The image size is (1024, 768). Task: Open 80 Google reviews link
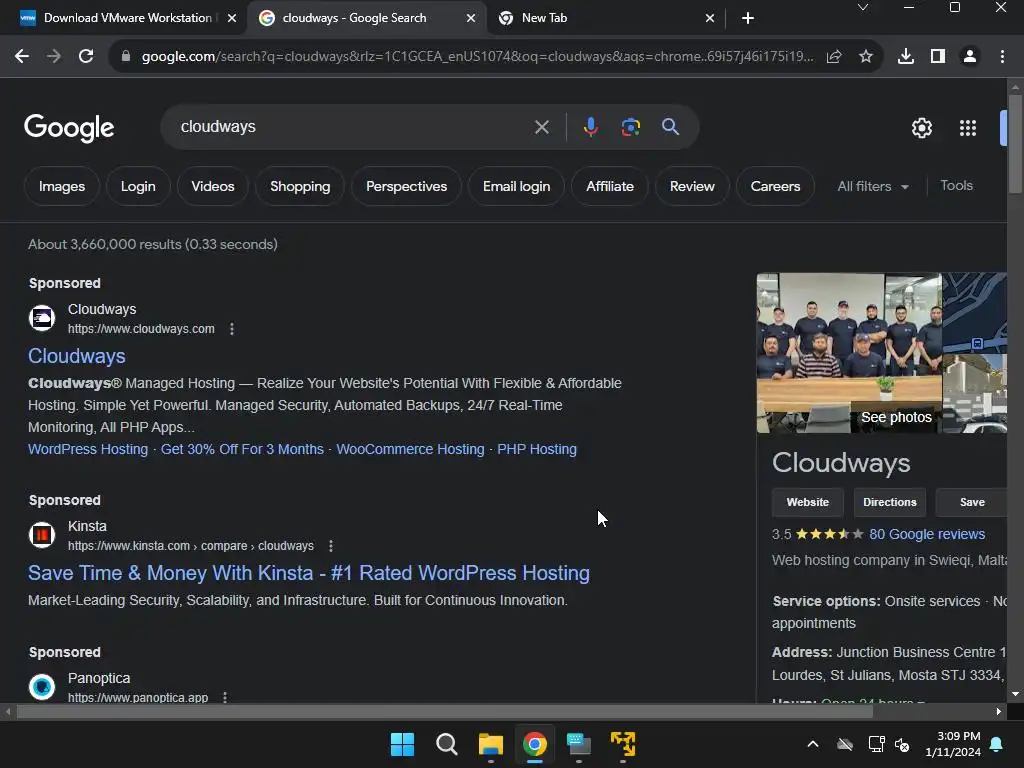click(927, 534)
